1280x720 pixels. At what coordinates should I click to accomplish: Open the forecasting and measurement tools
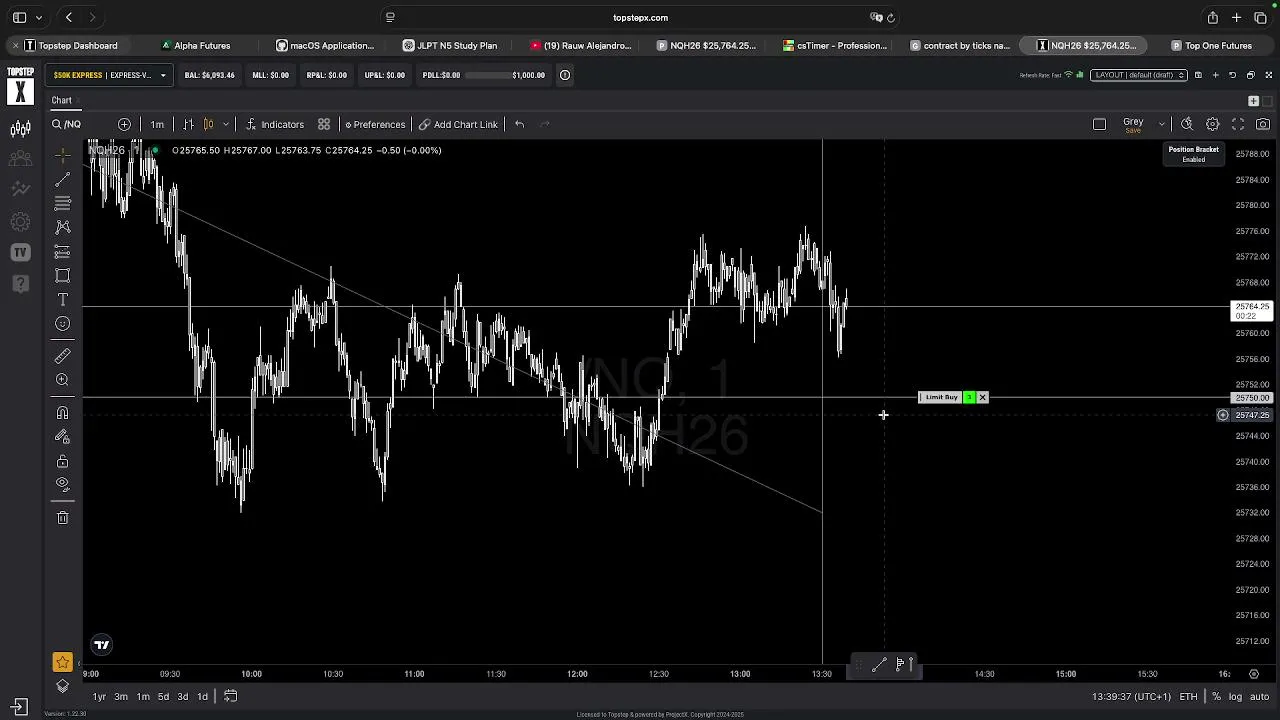(62, 252)
